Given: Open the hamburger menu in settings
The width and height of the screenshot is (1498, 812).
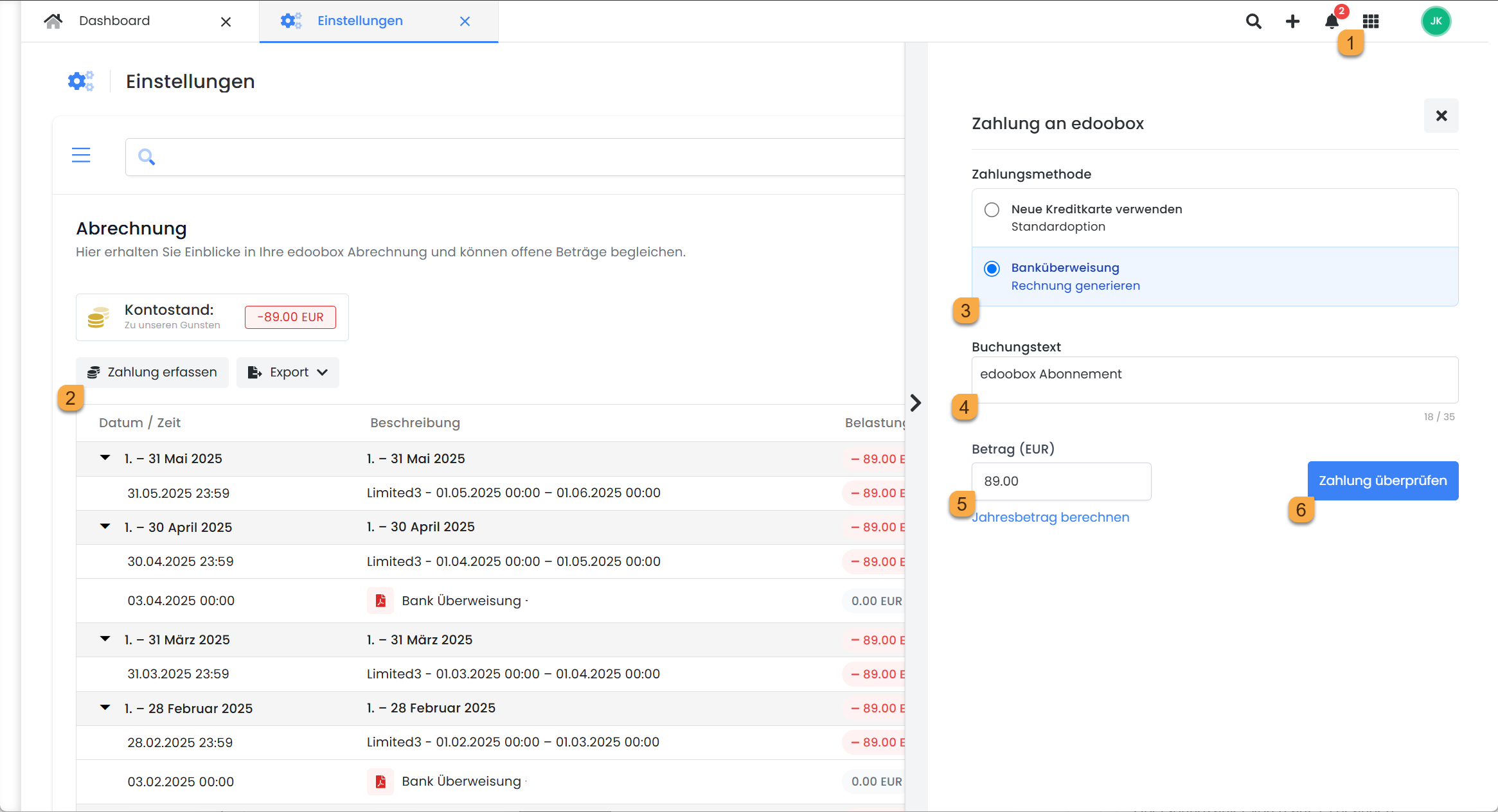Looking at the screenshot, I should click(x=81, y=155).
